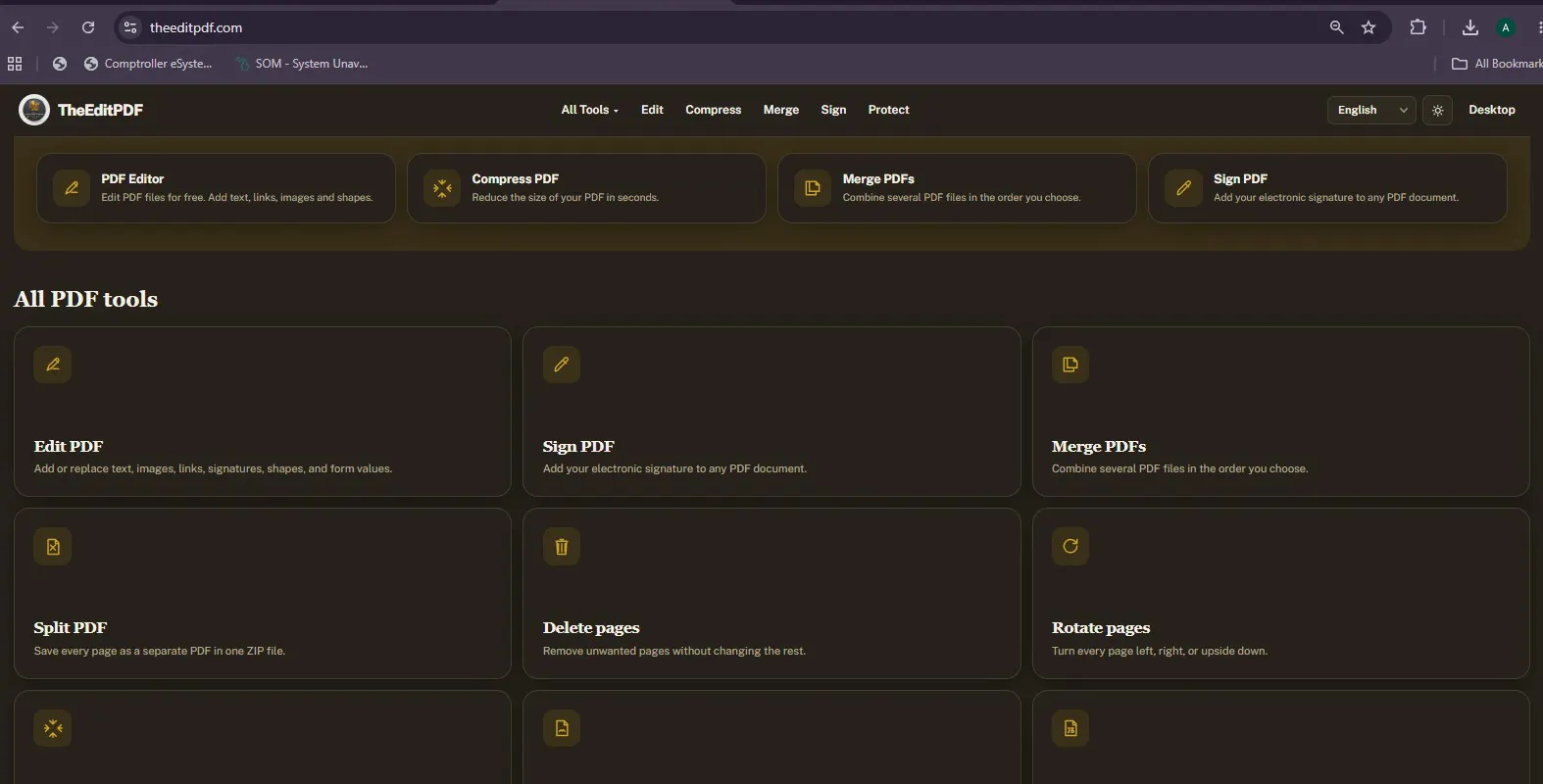This screenshot has width=1543, height=784.
Task: Open the Merge nav item
Action: [781, 110]
